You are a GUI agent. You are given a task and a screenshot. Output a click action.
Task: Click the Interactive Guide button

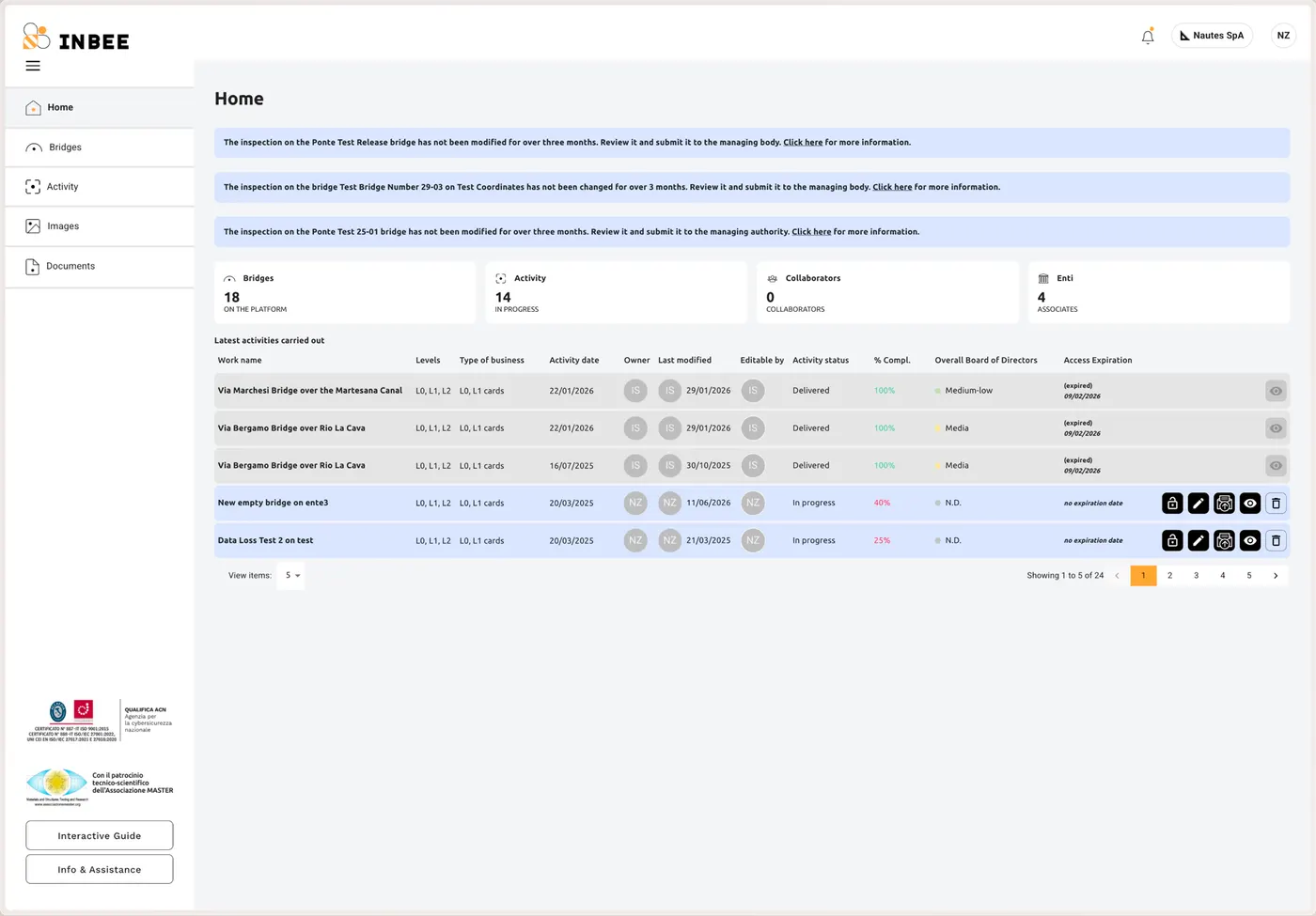click(100, 835)
